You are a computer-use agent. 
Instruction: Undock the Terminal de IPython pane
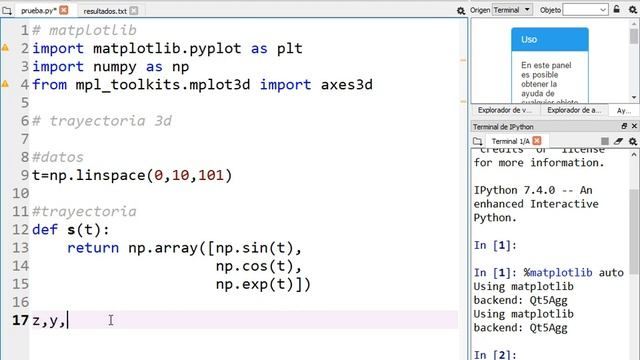(624, 126)
